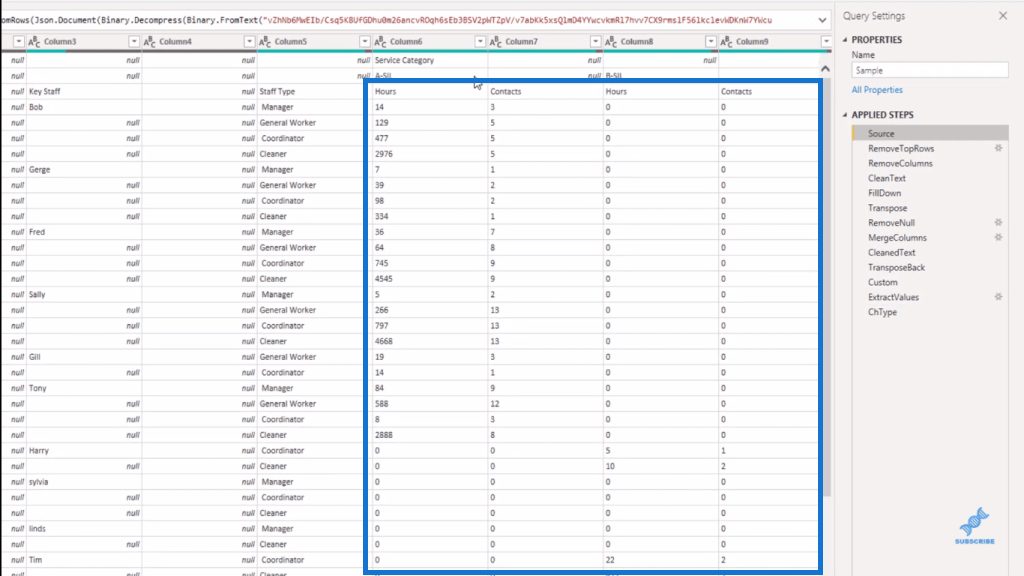
Task: Click the Column9 data type icon
Action: point(726,42)
